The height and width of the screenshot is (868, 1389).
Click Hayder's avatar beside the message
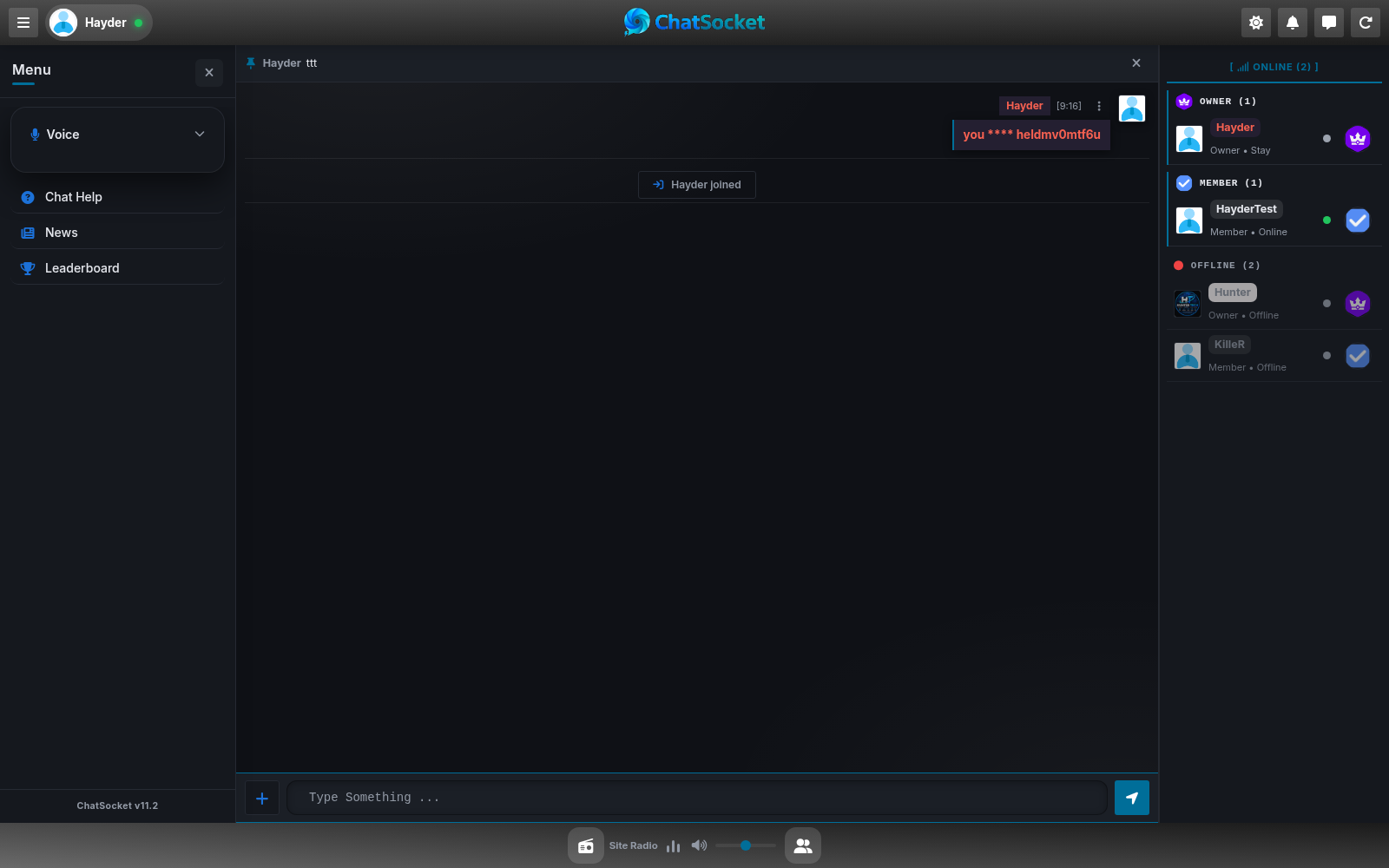[x=1132, y=108]
